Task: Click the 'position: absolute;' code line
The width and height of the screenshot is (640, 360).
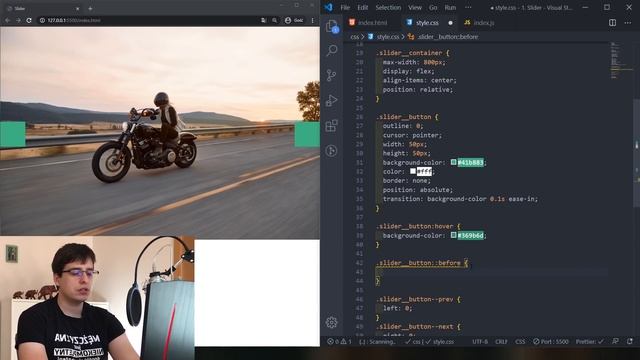Action: pos(418,190)
